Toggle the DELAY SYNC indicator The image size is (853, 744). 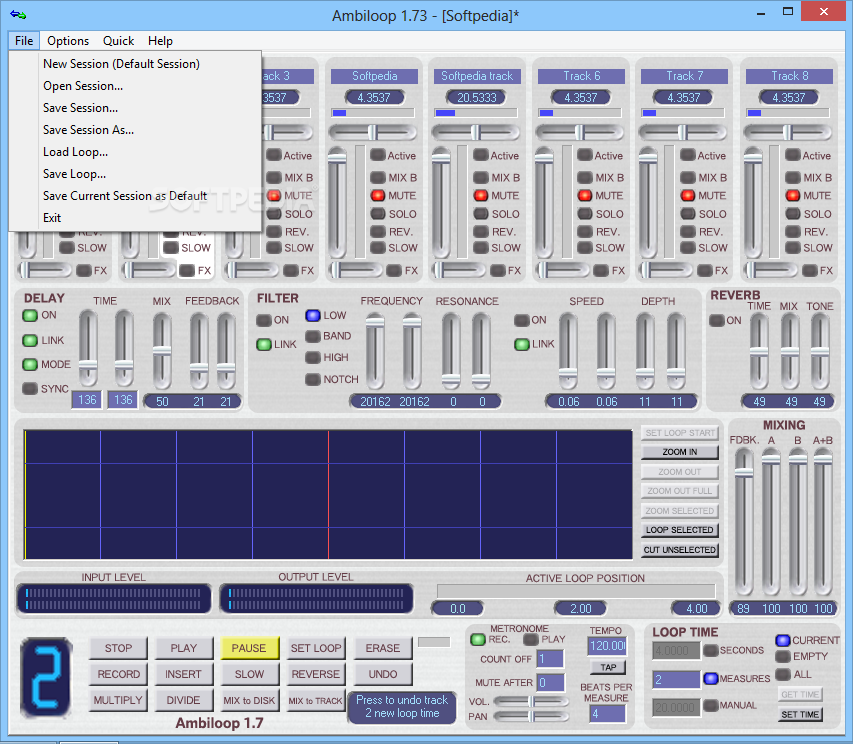click(29, 388)
